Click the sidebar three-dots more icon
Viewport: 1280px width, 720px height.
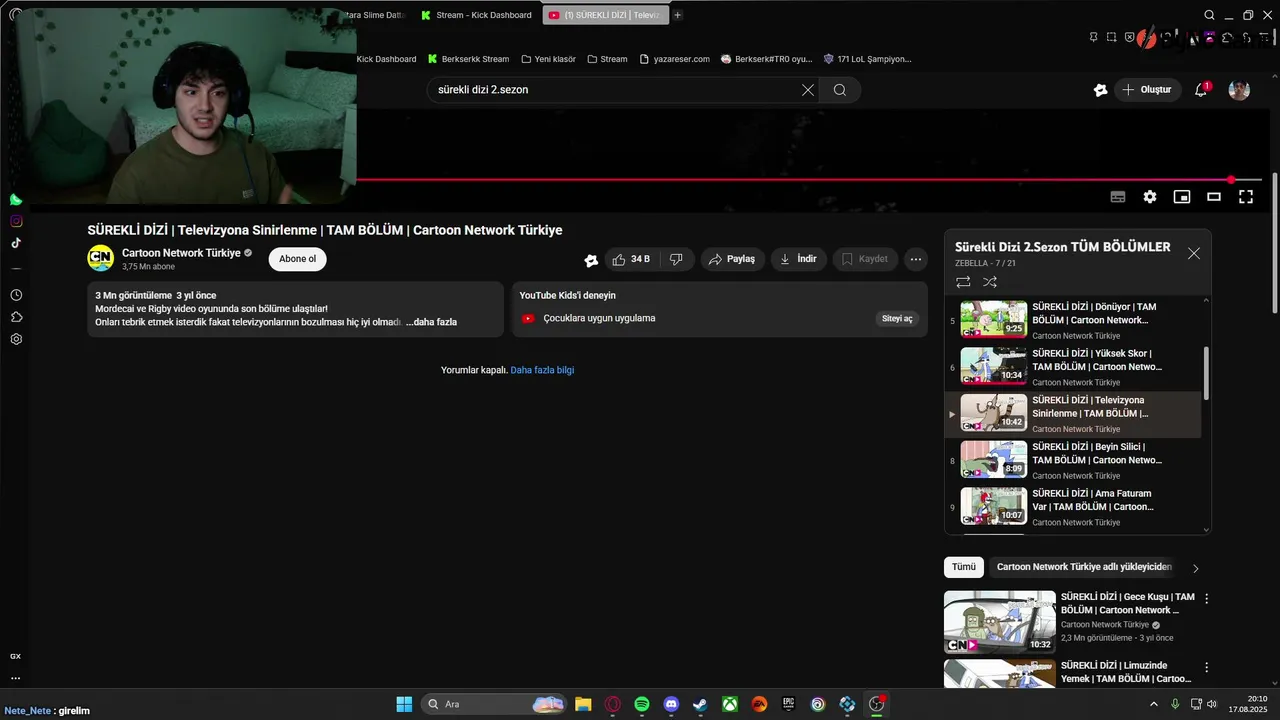[x=16, y=678]
